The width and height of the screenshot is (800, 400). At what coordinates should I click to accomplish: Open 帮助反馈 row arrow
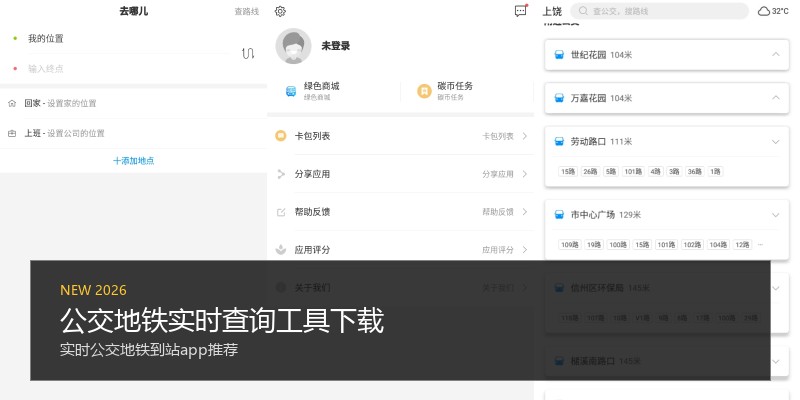[x=524, y=212]
